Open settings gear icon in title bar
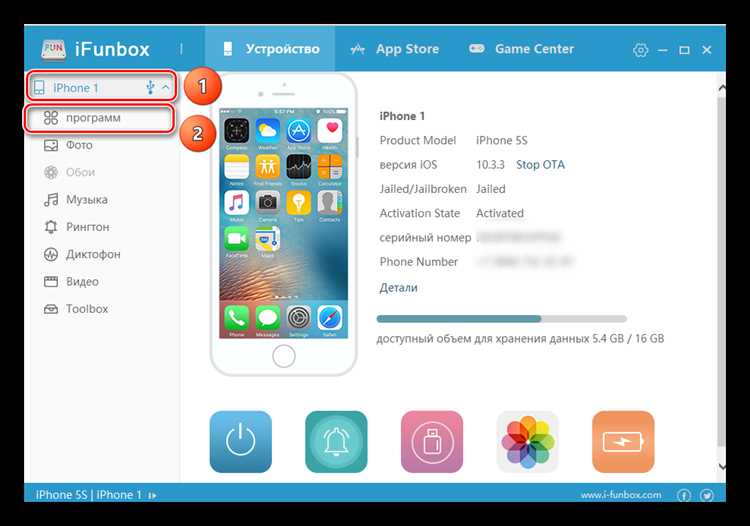Screen dimensions: 750x526 (640, 50)
